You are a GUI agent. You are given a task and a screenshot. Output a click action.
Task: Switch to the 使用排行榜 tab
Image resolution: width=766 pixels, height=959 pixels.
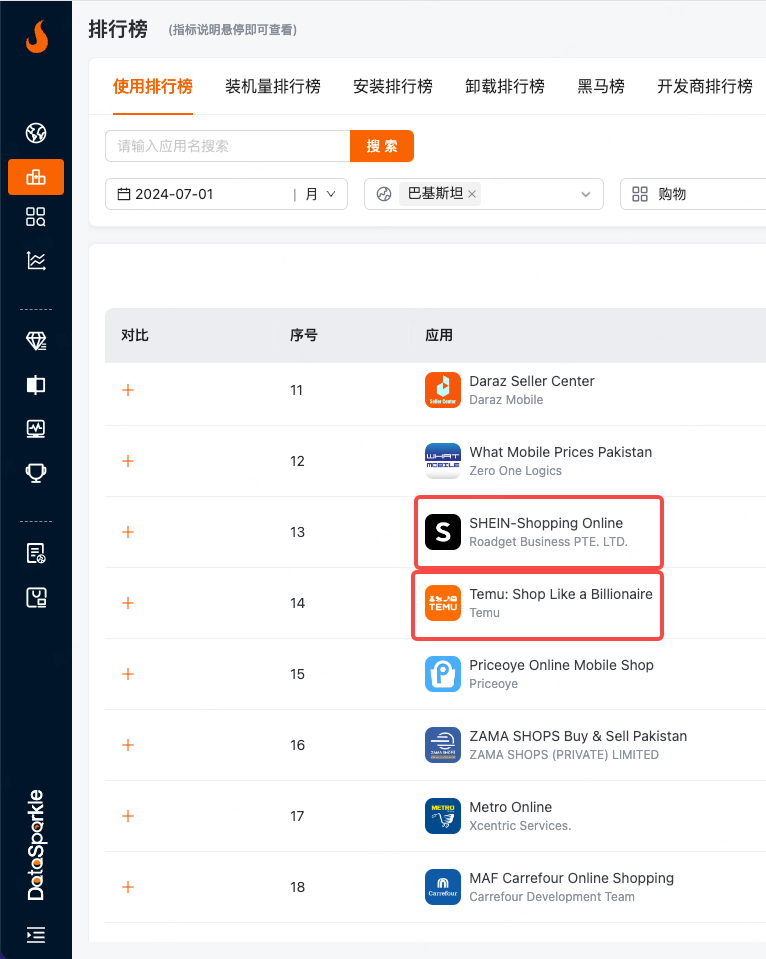click(153, 86)
